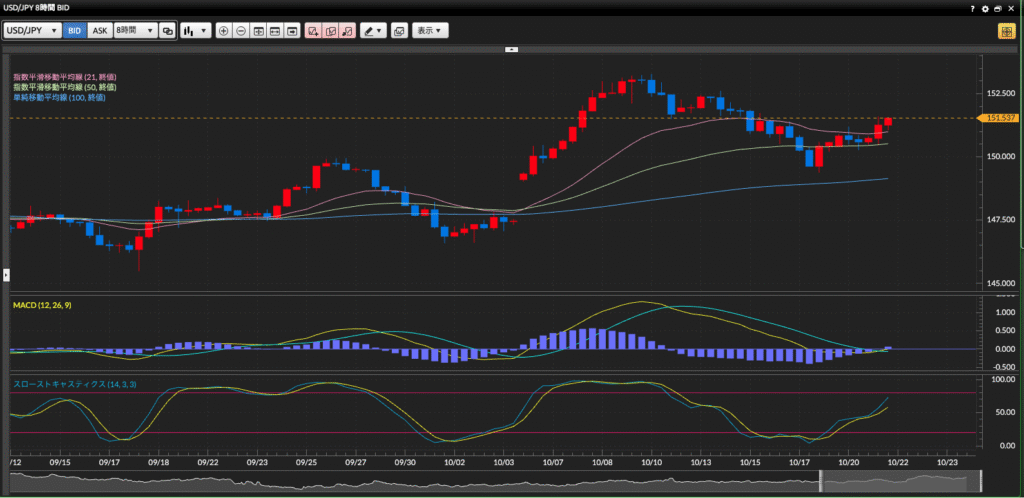Click the overlay chart icon left of 表示
The image size is (1024, 498).
(x=399, y=31)
